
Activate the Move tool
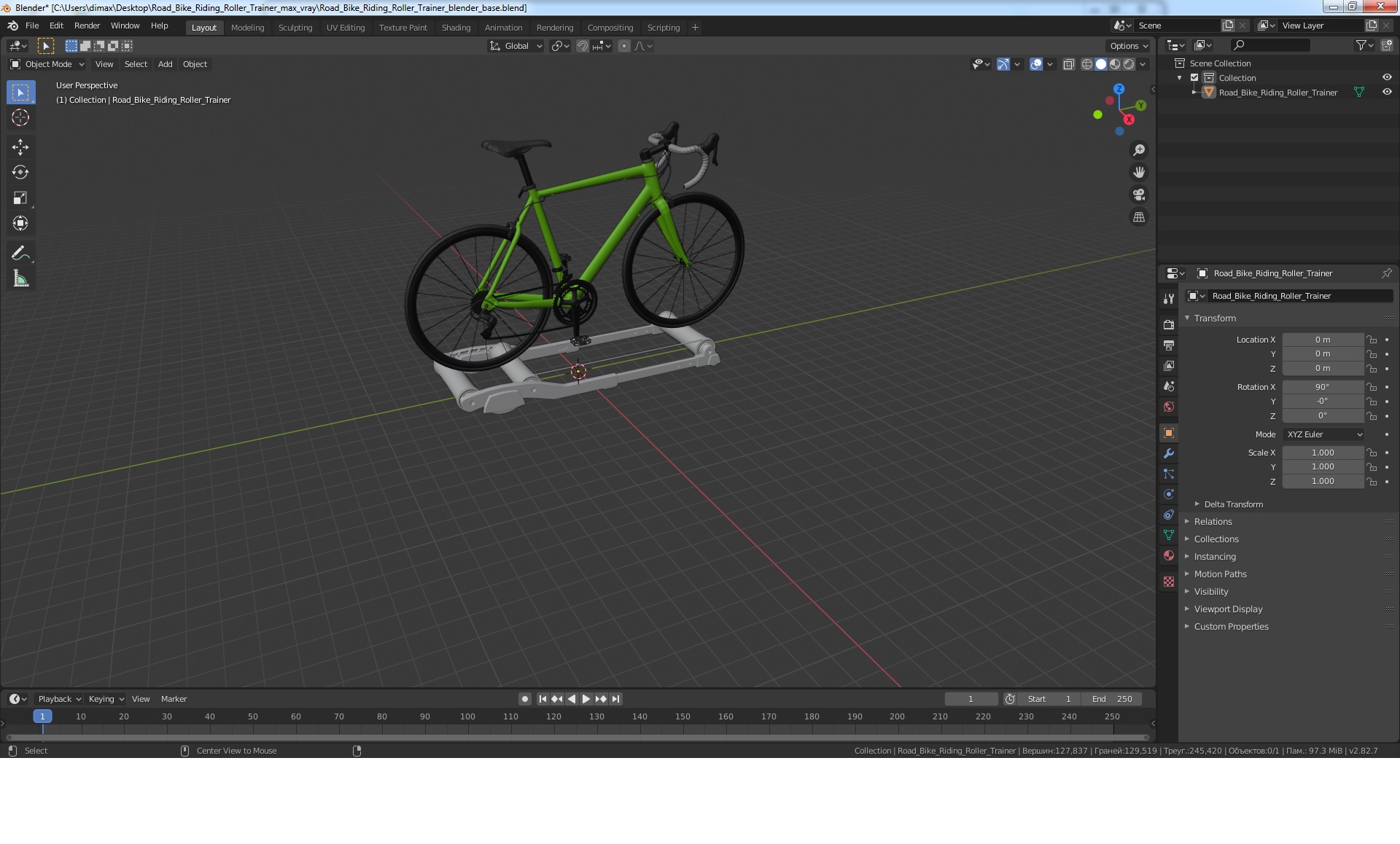[20, 147]
